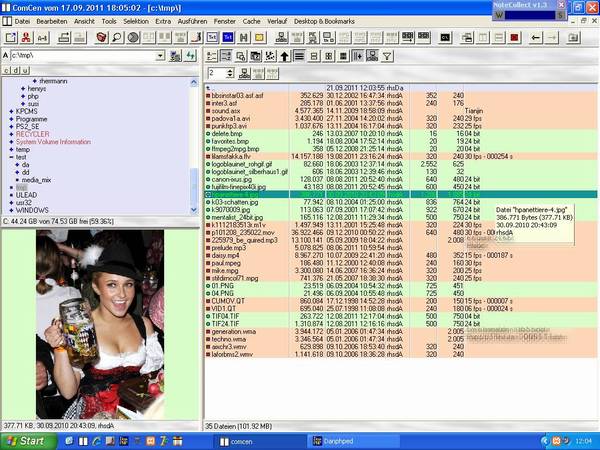Expand the da subfolder under test
This screenshot has height=450, width=600.
17,165
